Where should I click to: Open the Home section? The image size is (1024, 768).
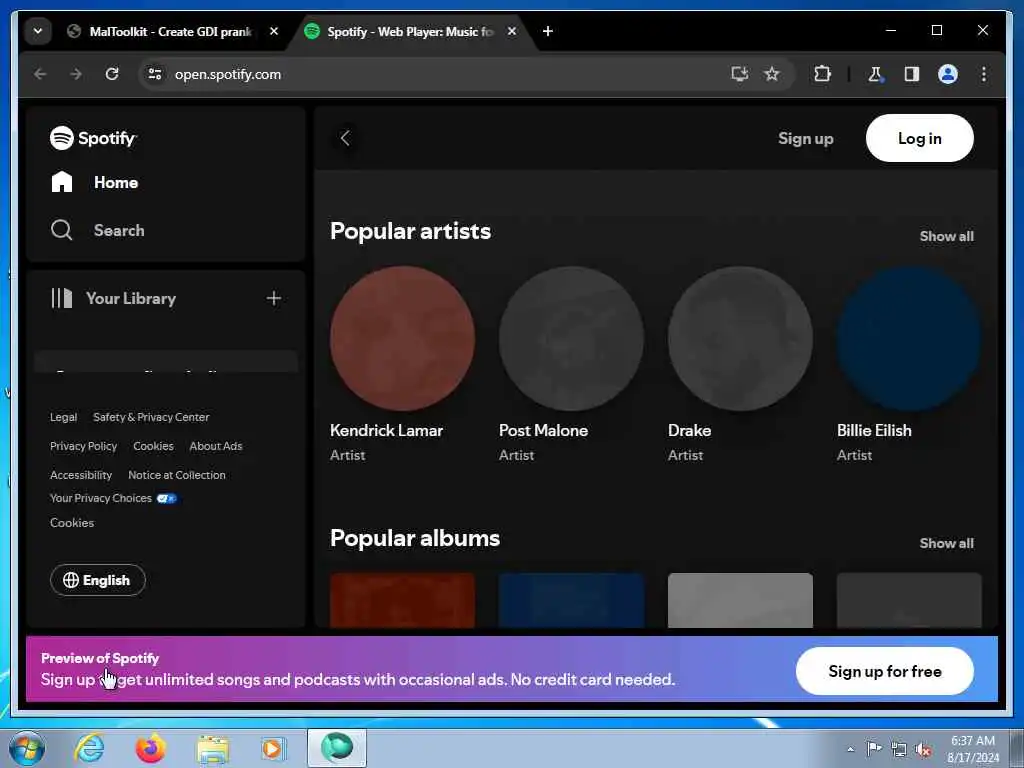(x=95, y=182)
